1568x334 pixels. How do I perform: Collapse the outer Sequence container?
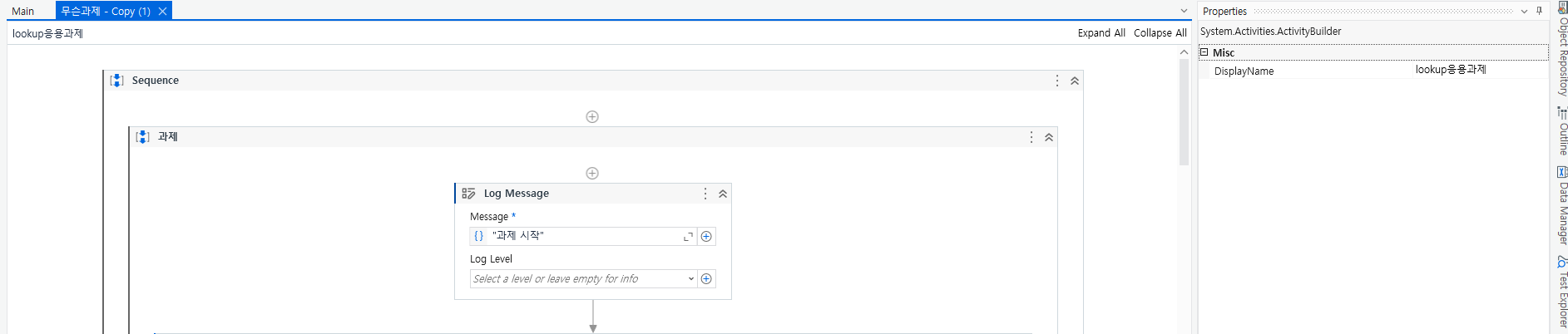(1075, 81)
